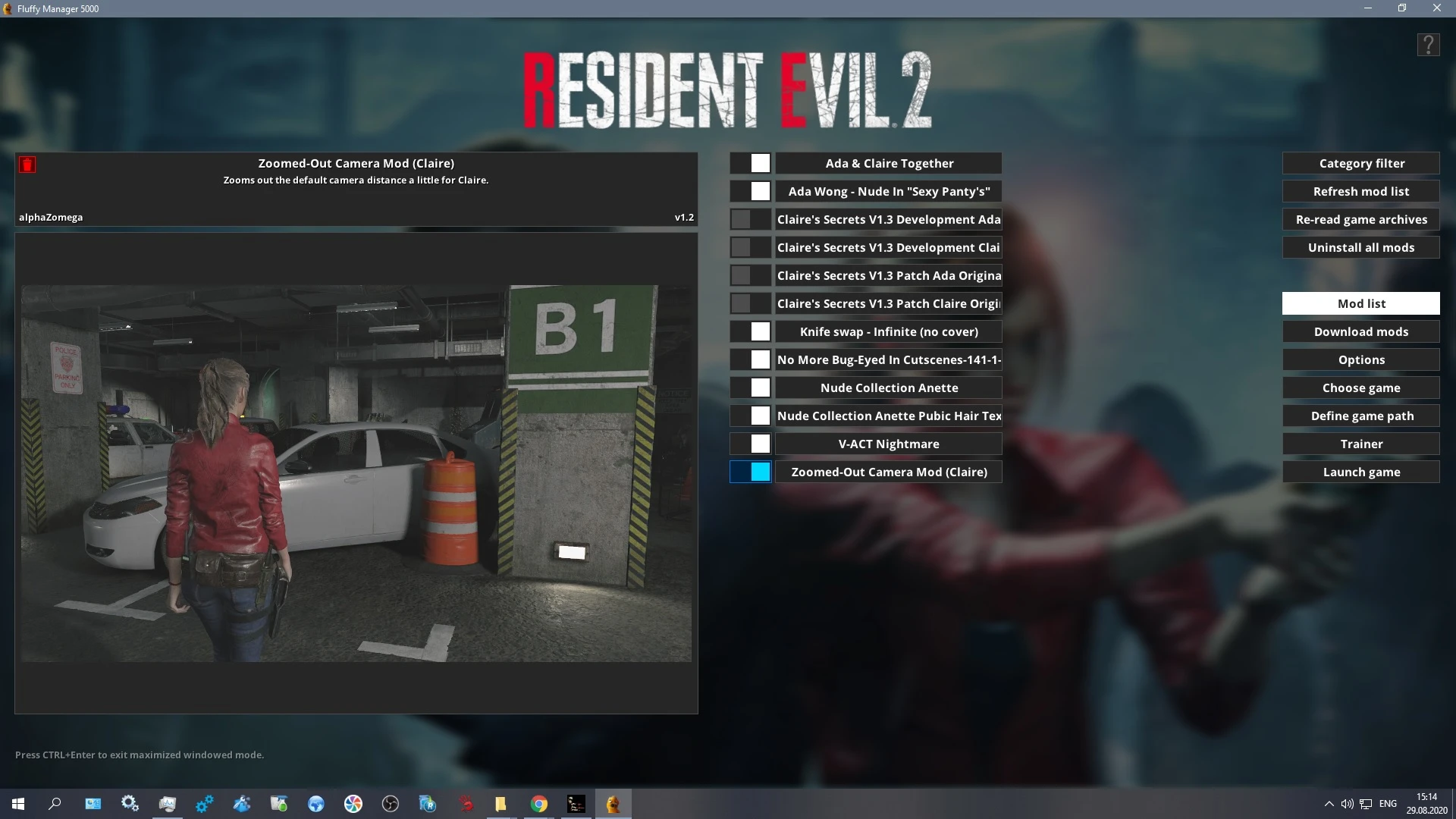Image resolution: width=1456 pixels, height=819 pixels.
Task: Open the Category filter
Action: [x=1360, y=162]
